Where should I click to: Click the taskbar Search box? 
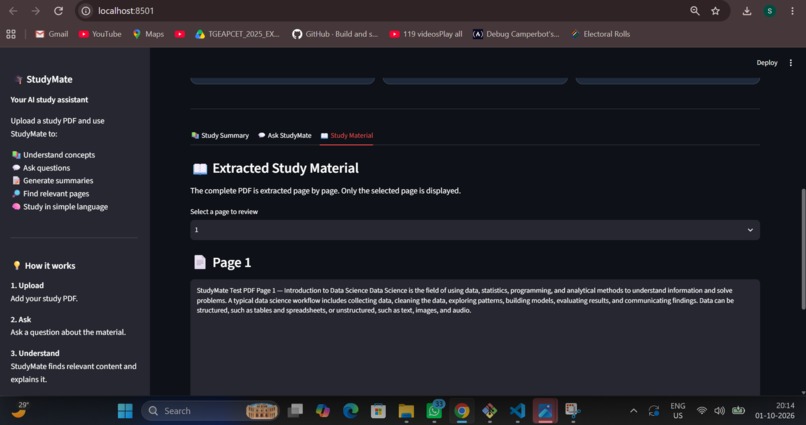[x=210, y=411]
